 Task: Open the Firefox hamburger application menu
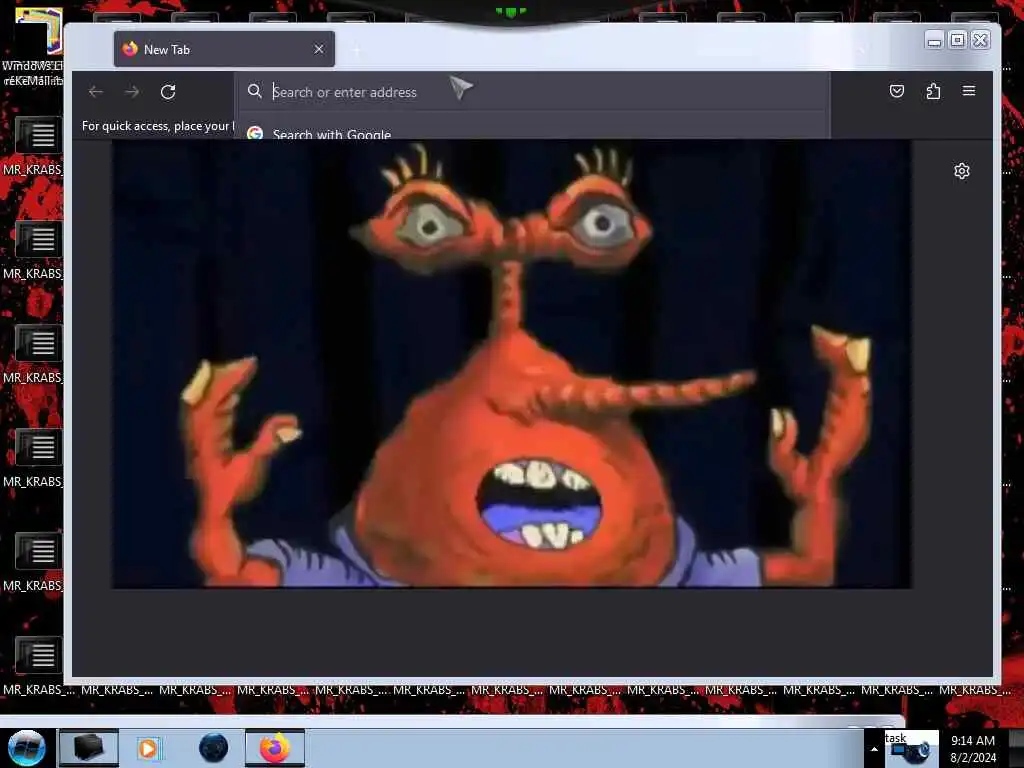tap(969, 91)
